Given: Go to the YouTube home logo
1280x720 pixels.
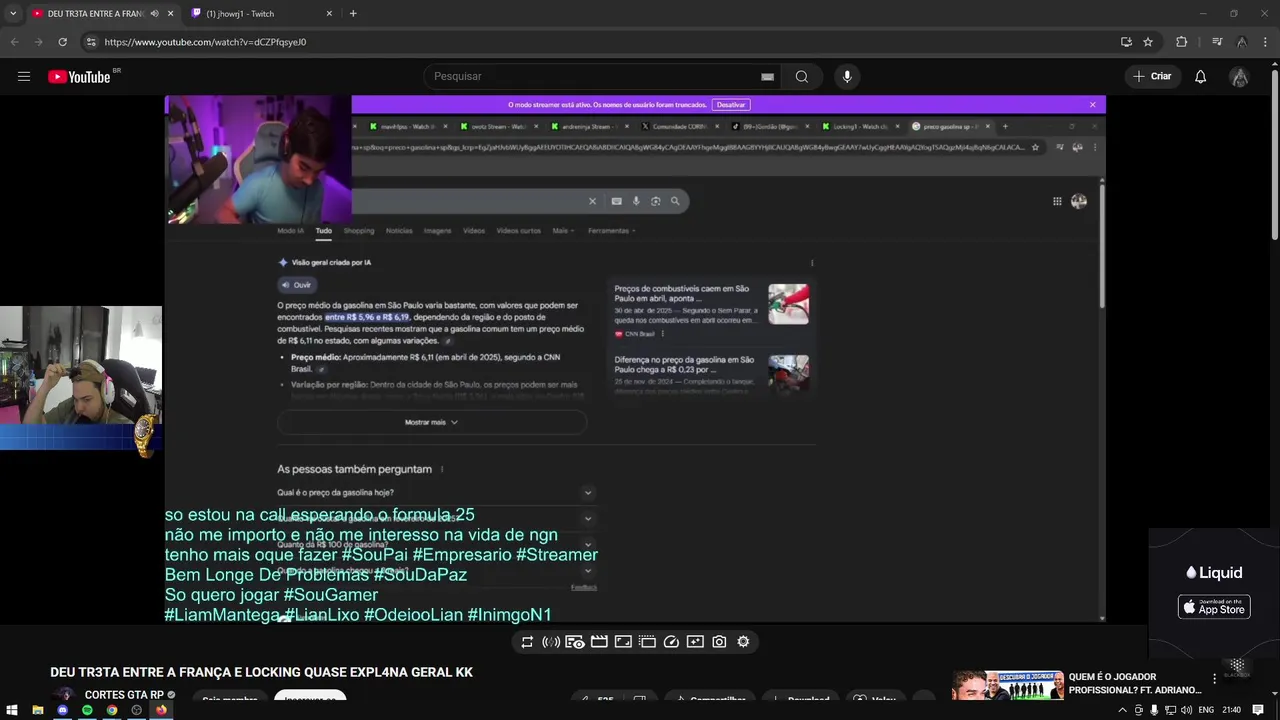Looking at the screenshot, I should pos(79,77).
